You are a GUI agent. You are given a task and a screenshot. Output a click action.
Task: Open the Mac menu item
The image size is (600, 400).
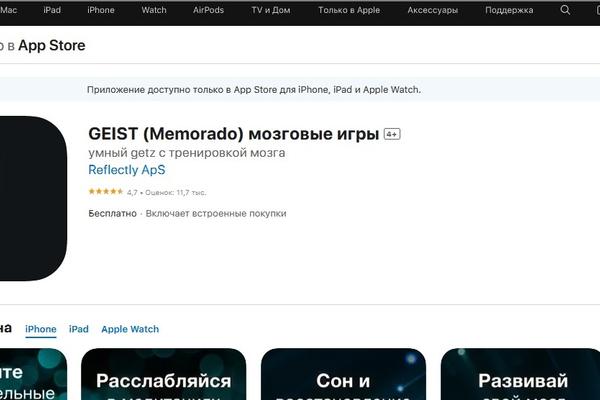pos(8,10)
